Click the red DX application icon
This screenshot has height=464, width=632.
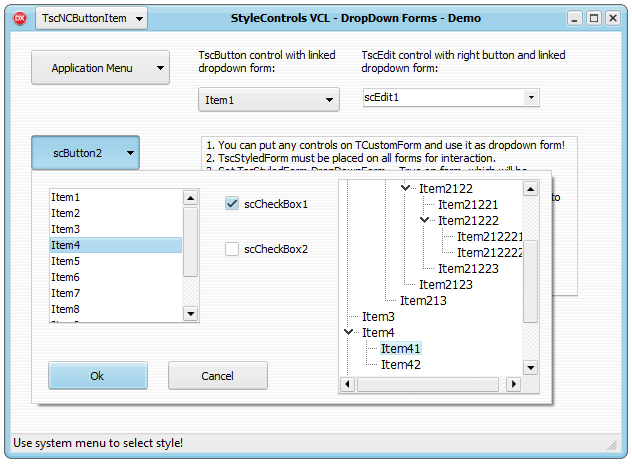pyautogui.click(x=20, y=18)
